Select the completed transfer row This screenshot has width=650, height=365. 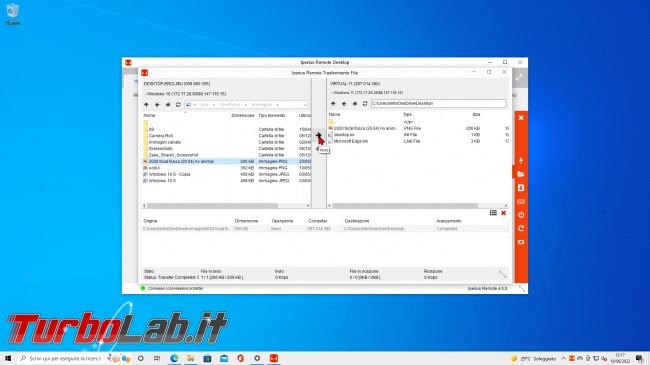click(x=325, y=229)
